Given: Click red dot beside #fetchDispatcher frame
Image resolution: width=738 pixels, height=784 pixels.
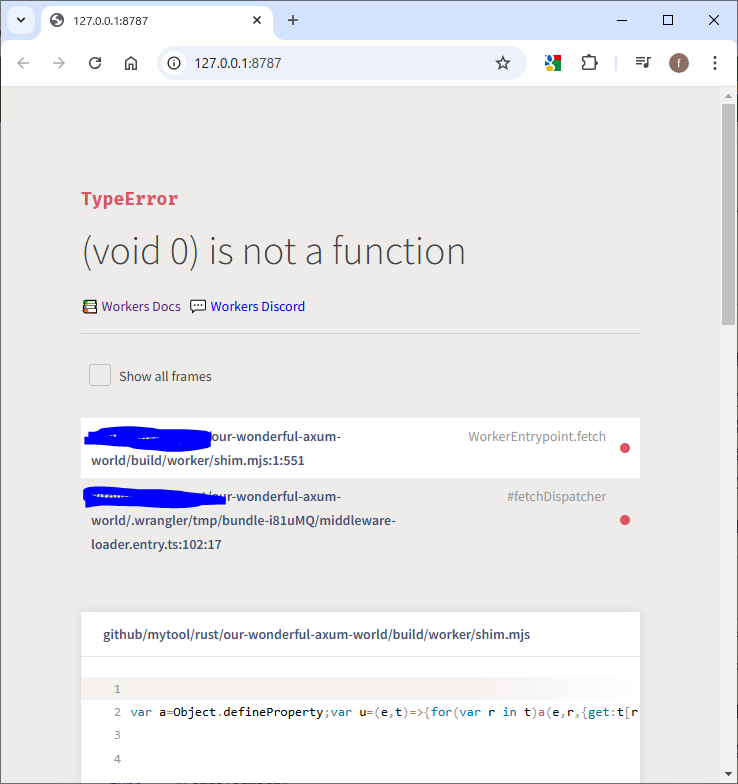Looking at the screenshot, I should click(625, 520).
